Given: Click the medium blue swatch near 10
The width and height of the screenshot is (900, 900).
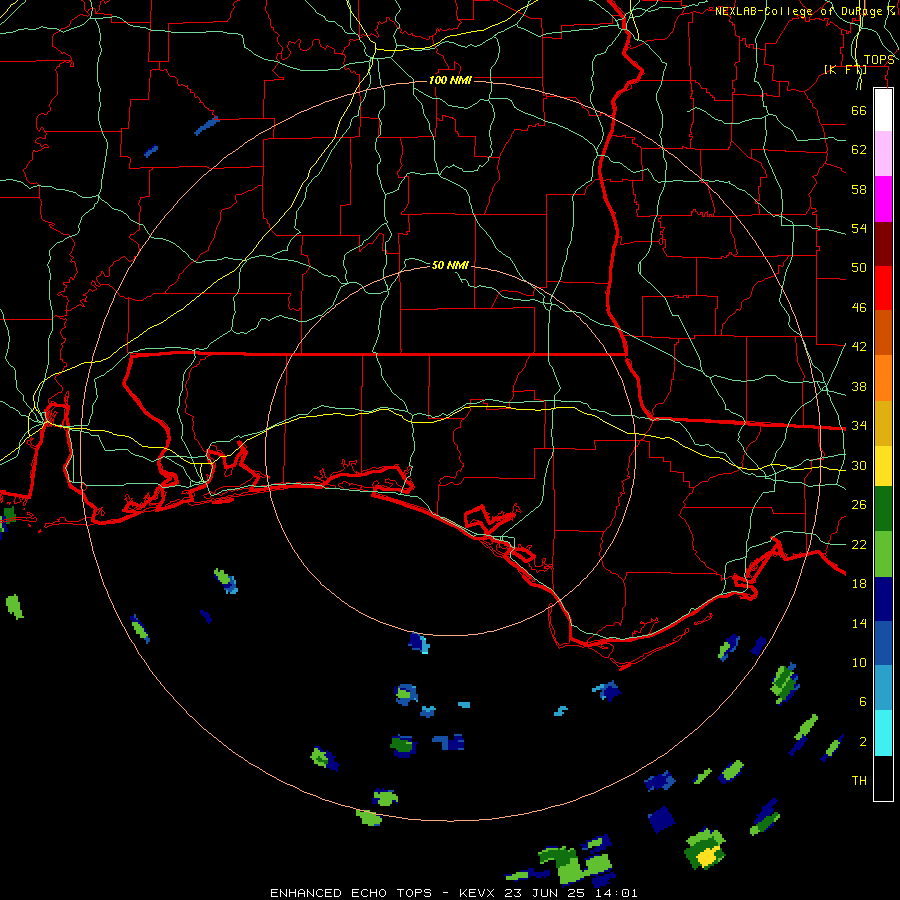Looking at the screenshot, I should pos(883,643).
